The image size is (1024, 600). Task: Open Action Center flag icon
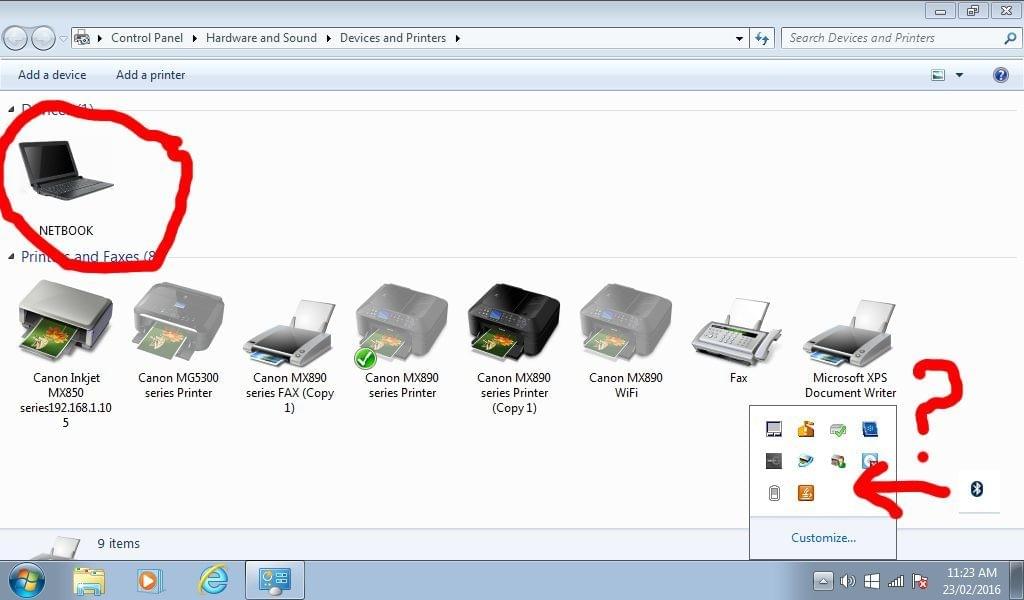[920, 581]
